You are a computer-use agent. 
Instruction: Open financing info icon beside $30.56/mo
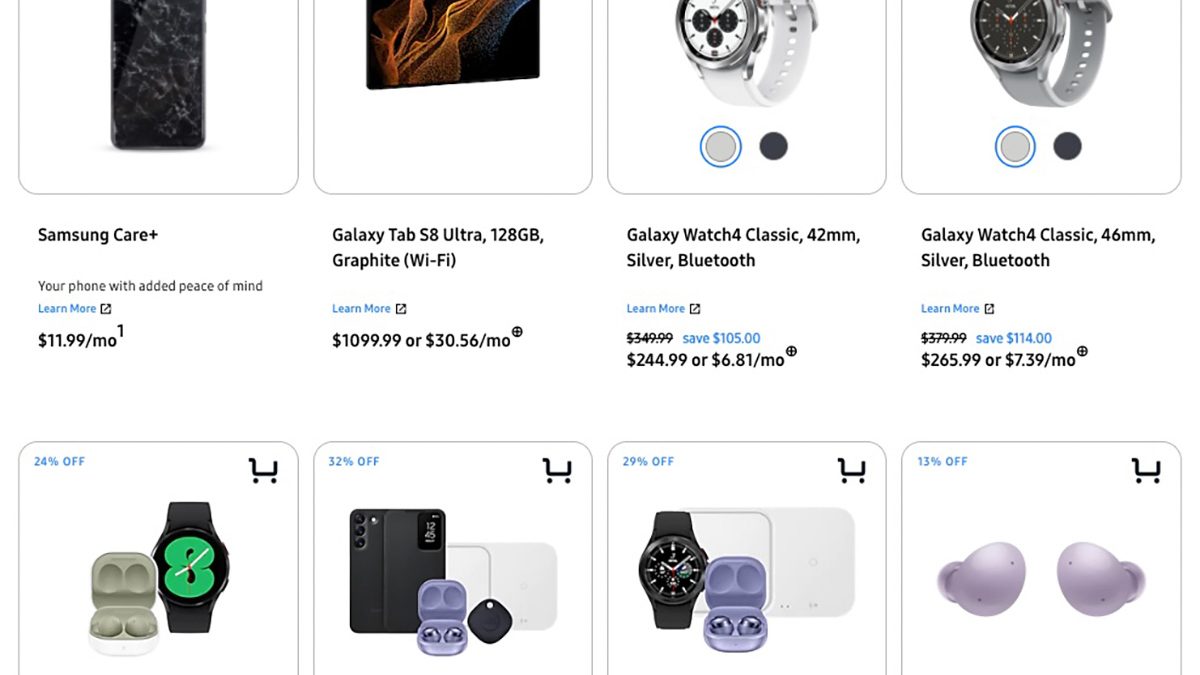pos(517,332)
